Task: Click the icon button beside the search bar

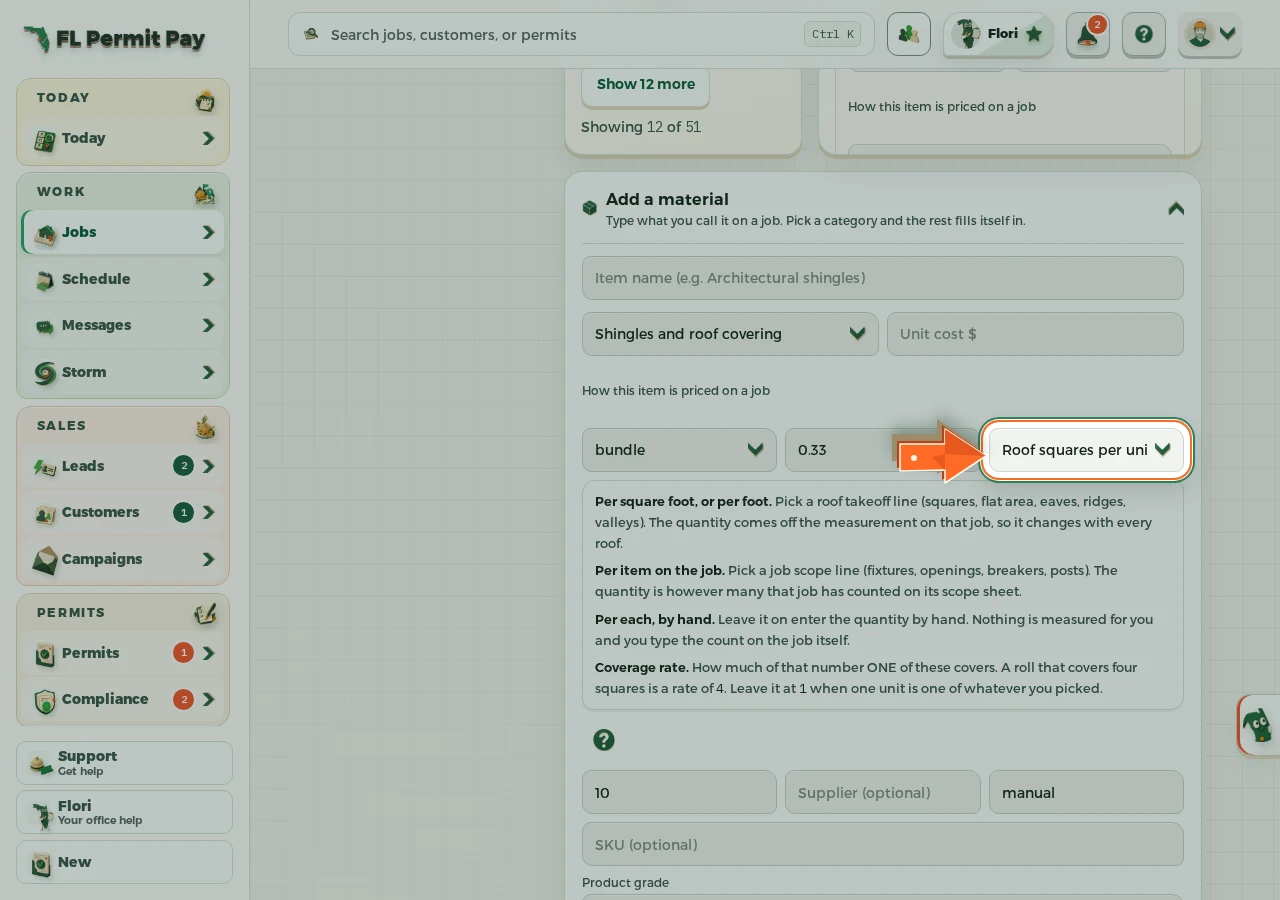Action: pyautogui.click(x=908, y=34)
